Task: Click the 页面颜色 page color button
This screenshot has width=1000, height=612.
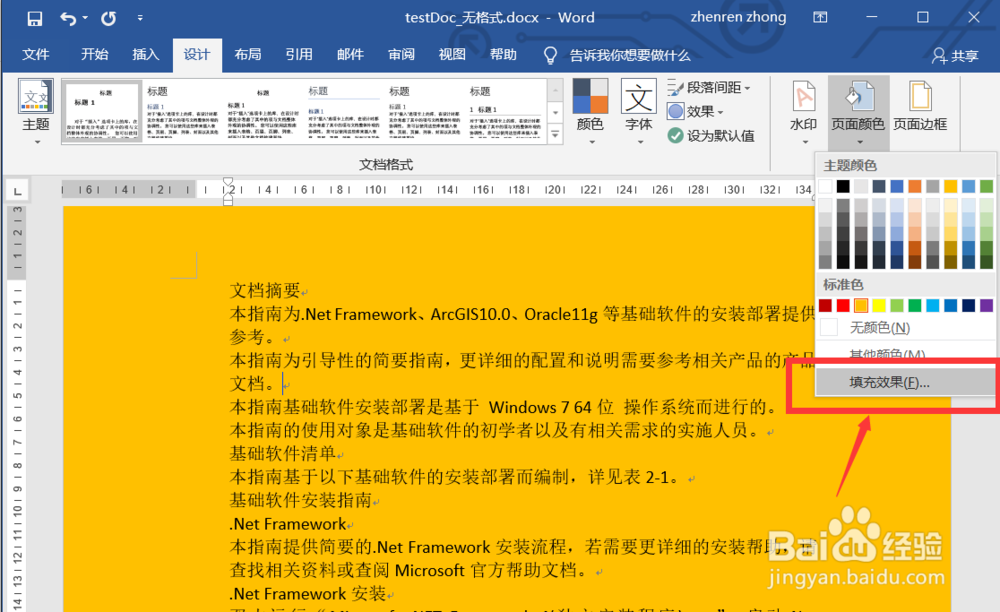Action: click(x=858, y=112)
